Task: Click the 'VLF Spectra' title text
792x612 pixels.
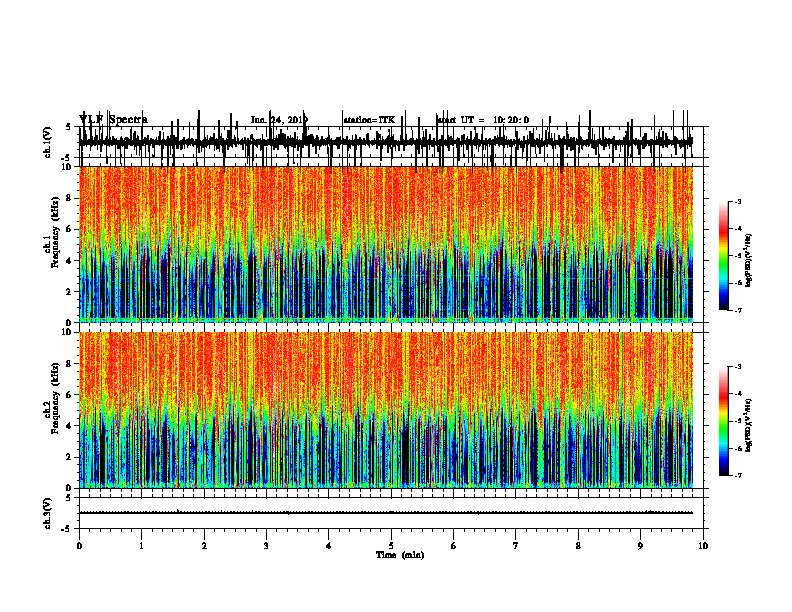Action: (113, 120)
